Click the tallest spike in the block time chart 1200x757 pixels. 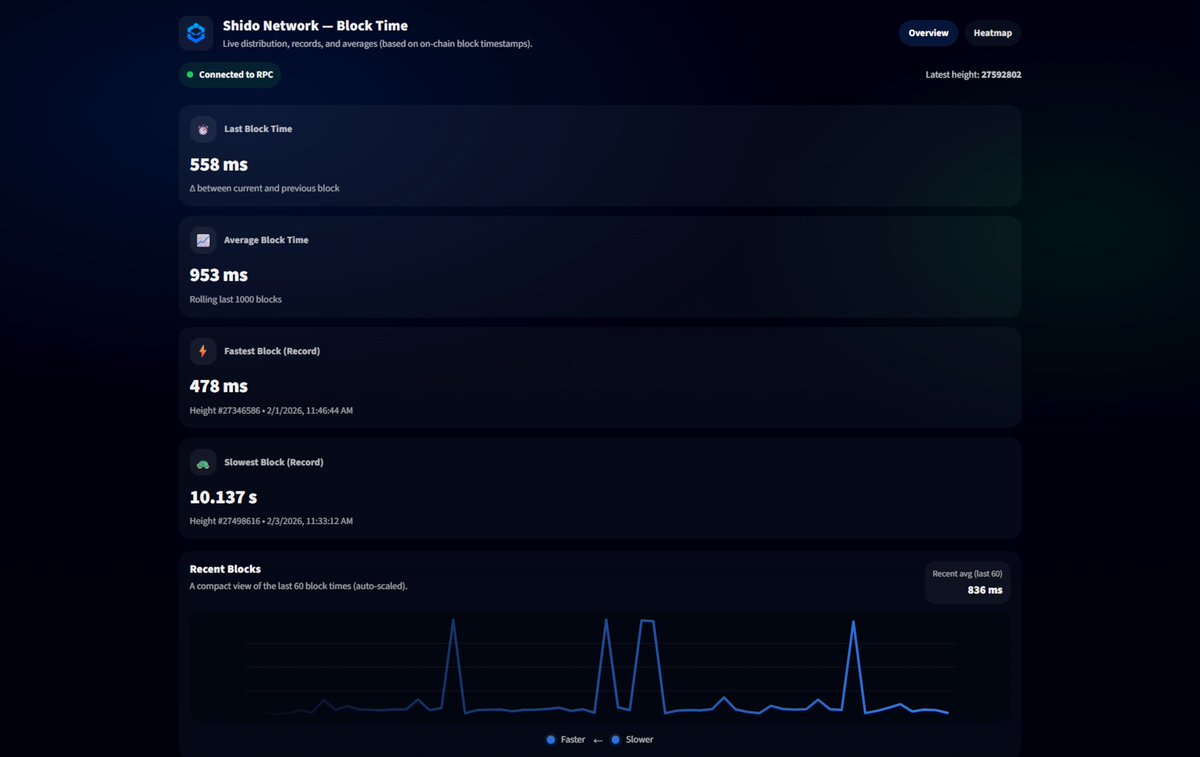click(x=607, y=622)
